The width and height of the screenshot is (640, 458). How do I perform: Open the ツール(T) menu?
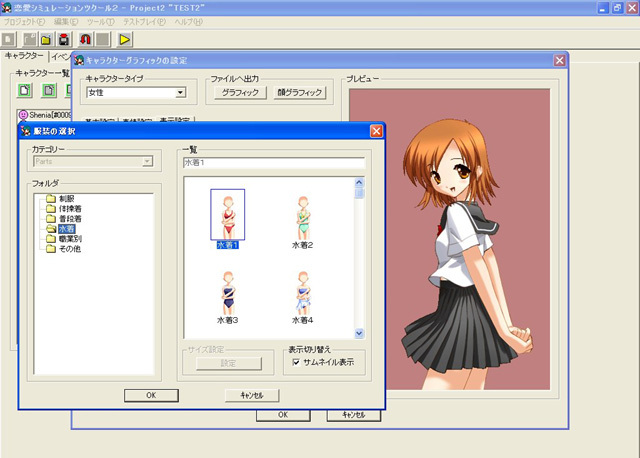[x=100, y=22]
